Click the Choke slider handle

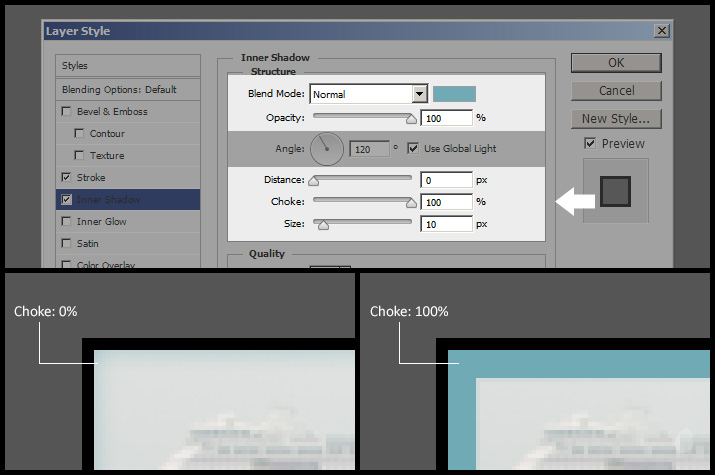point(411,202)
